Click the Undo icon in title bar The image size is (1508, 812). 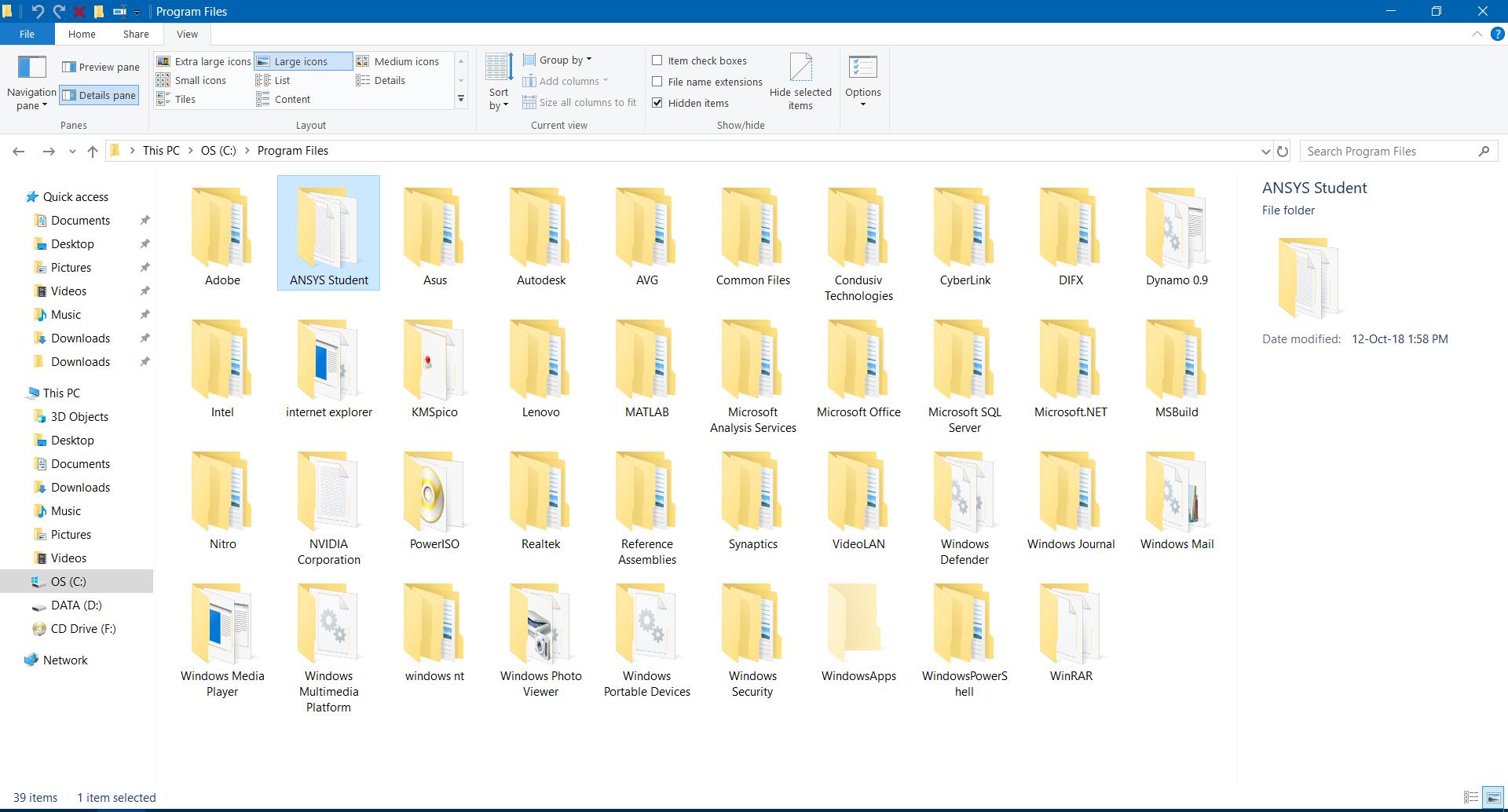click(x=38, y=11)
